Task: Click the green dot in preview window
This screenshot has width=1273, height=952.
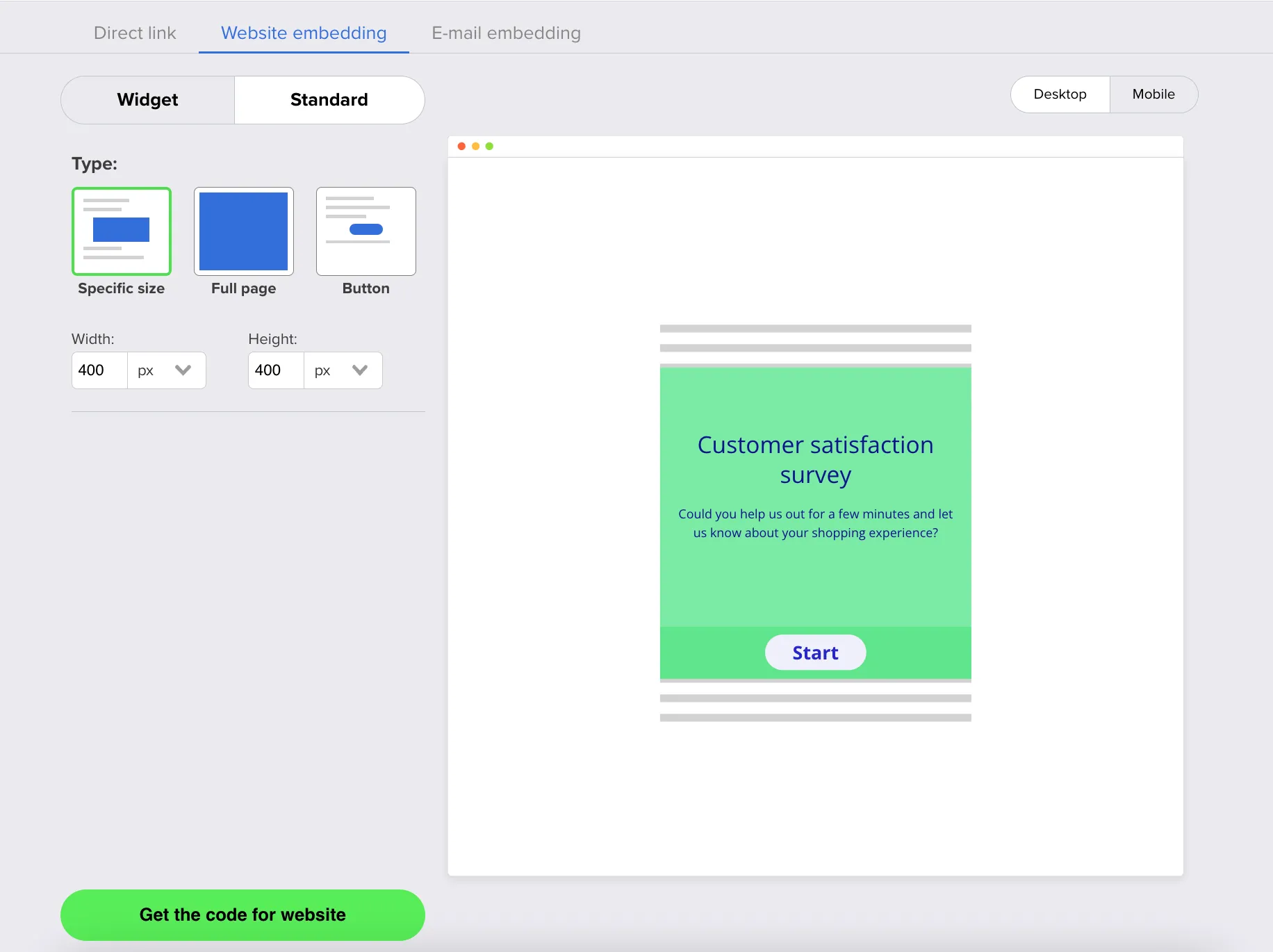Action: (489, 146)
